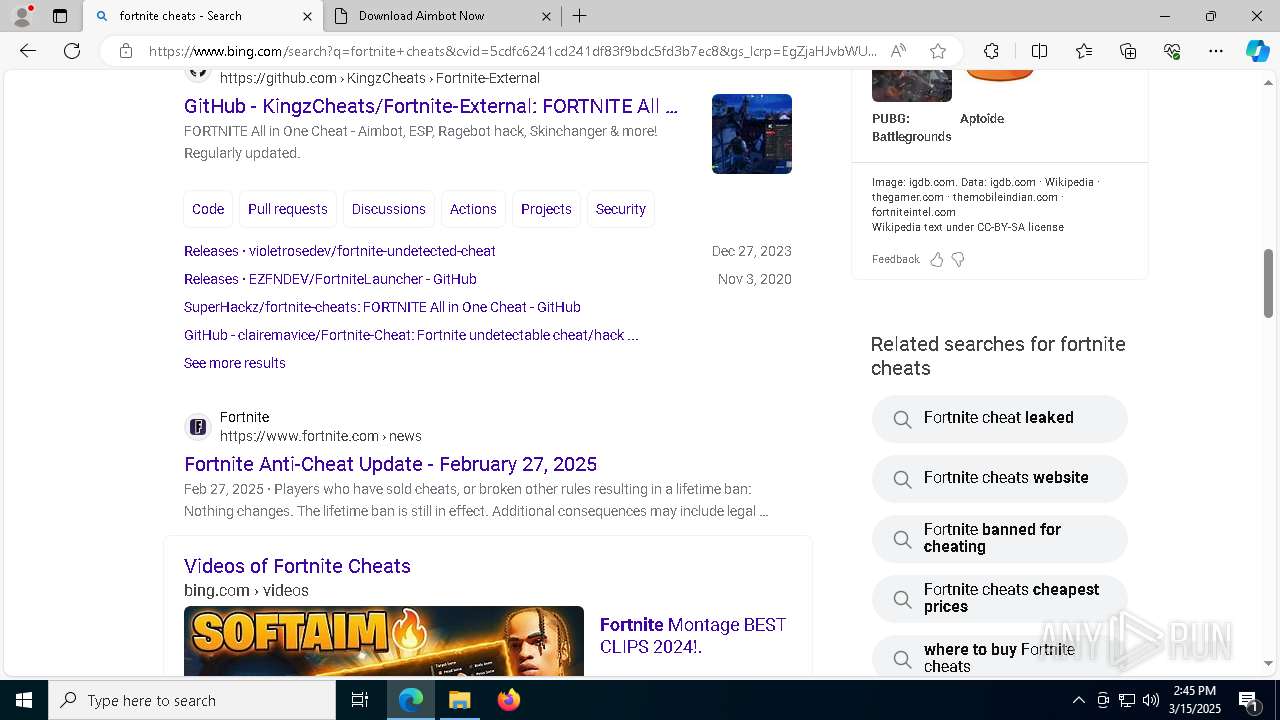The width and height of the screenshot is (1280, 720).
Task: Open the Security sublink
Action: tap(621, 209)
